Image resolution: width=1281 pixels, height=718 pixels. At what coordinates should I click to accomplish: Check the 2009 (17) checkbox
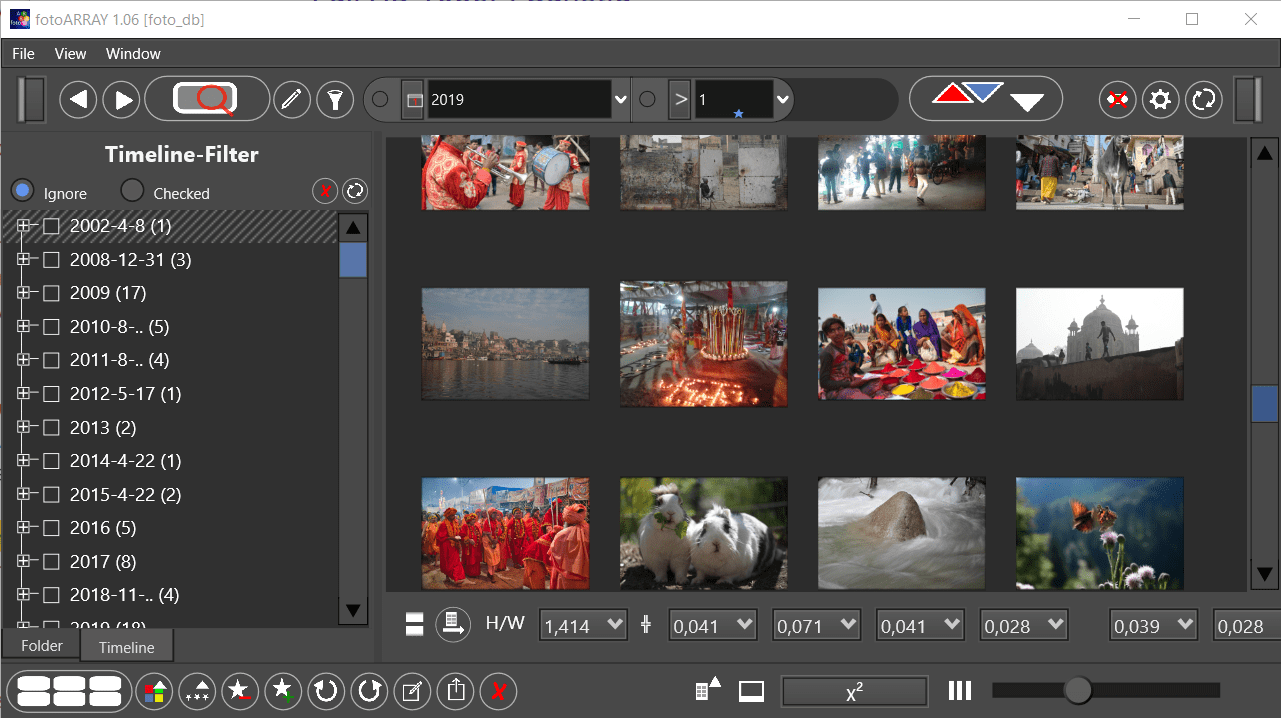pyautogui.click(x=51, y=294)
